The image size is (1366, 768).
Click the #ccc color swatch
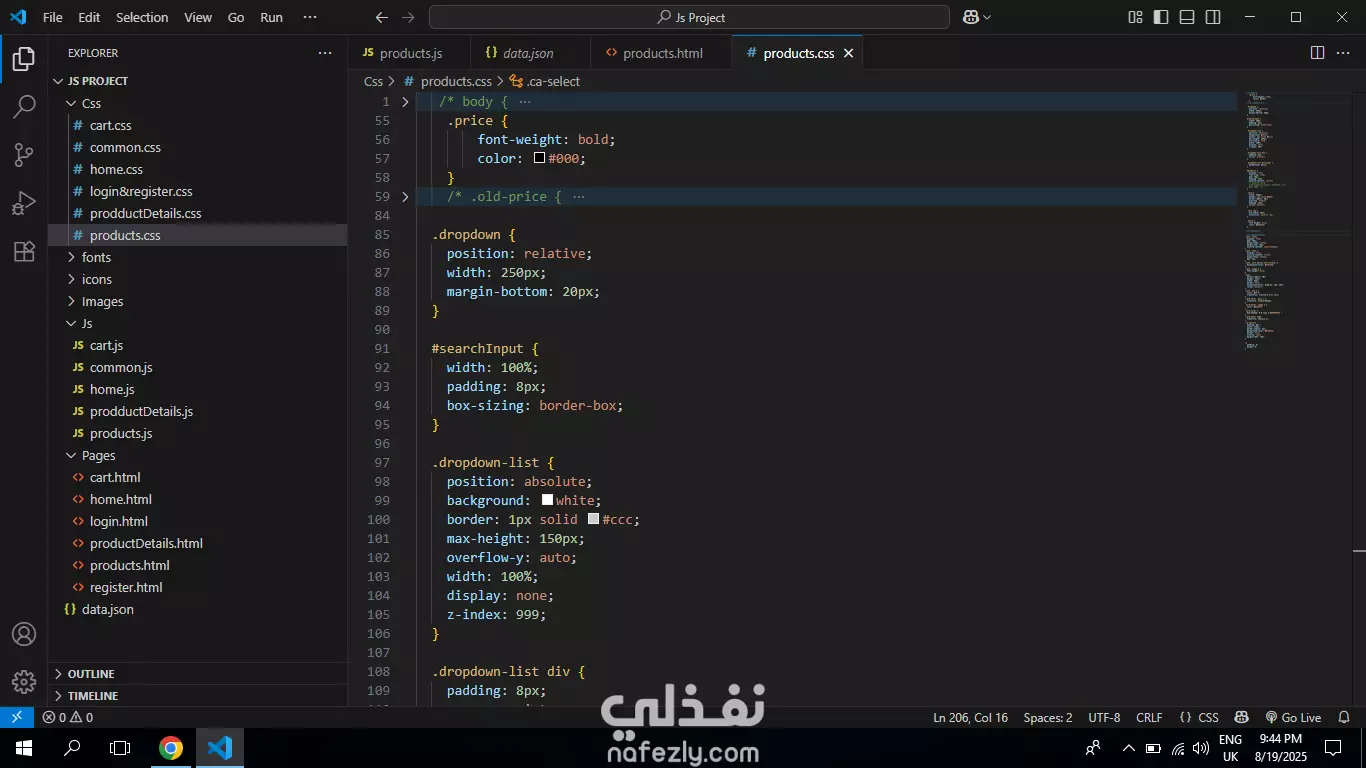pyautogui.click(x=593, y=519)
